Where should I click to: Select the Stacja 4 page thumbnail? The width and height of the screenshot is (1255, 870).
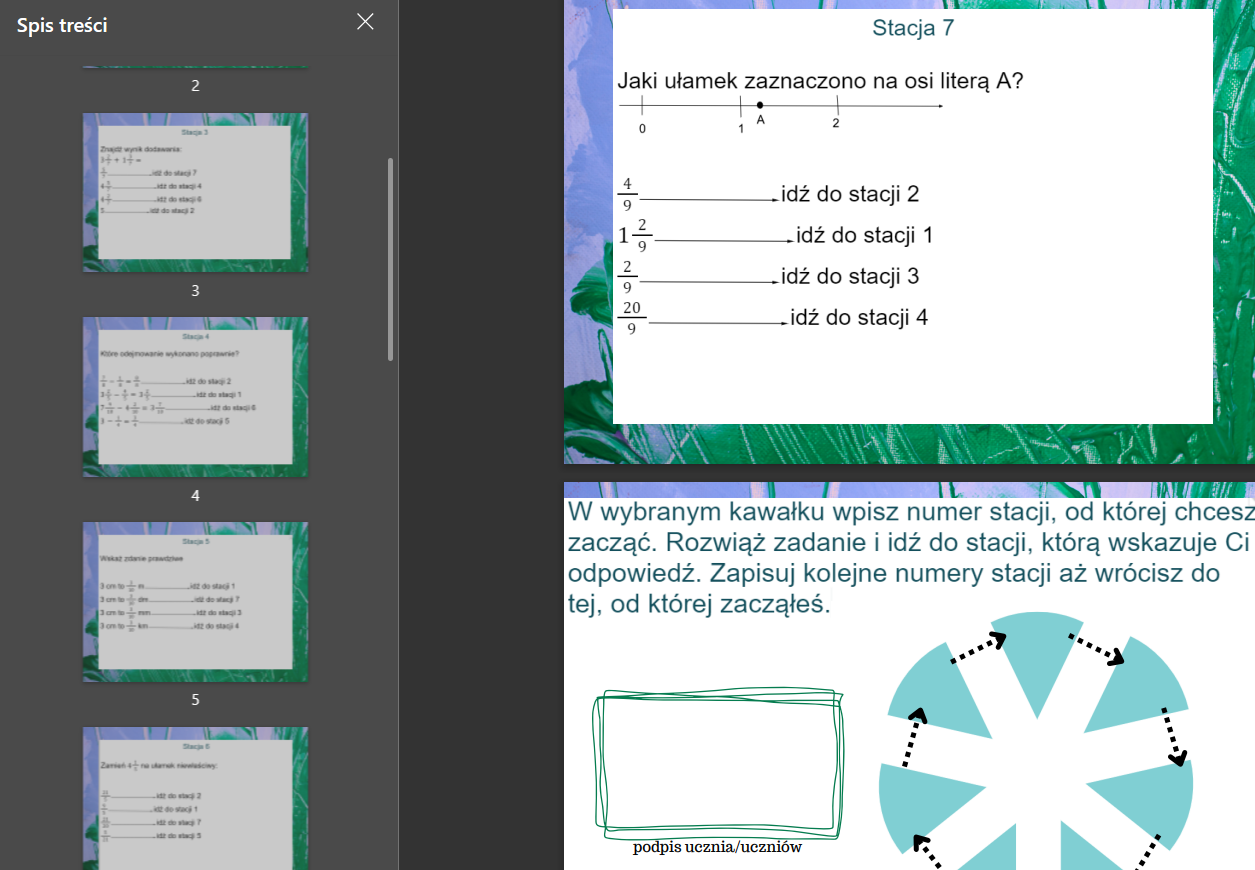pos(195,396)
